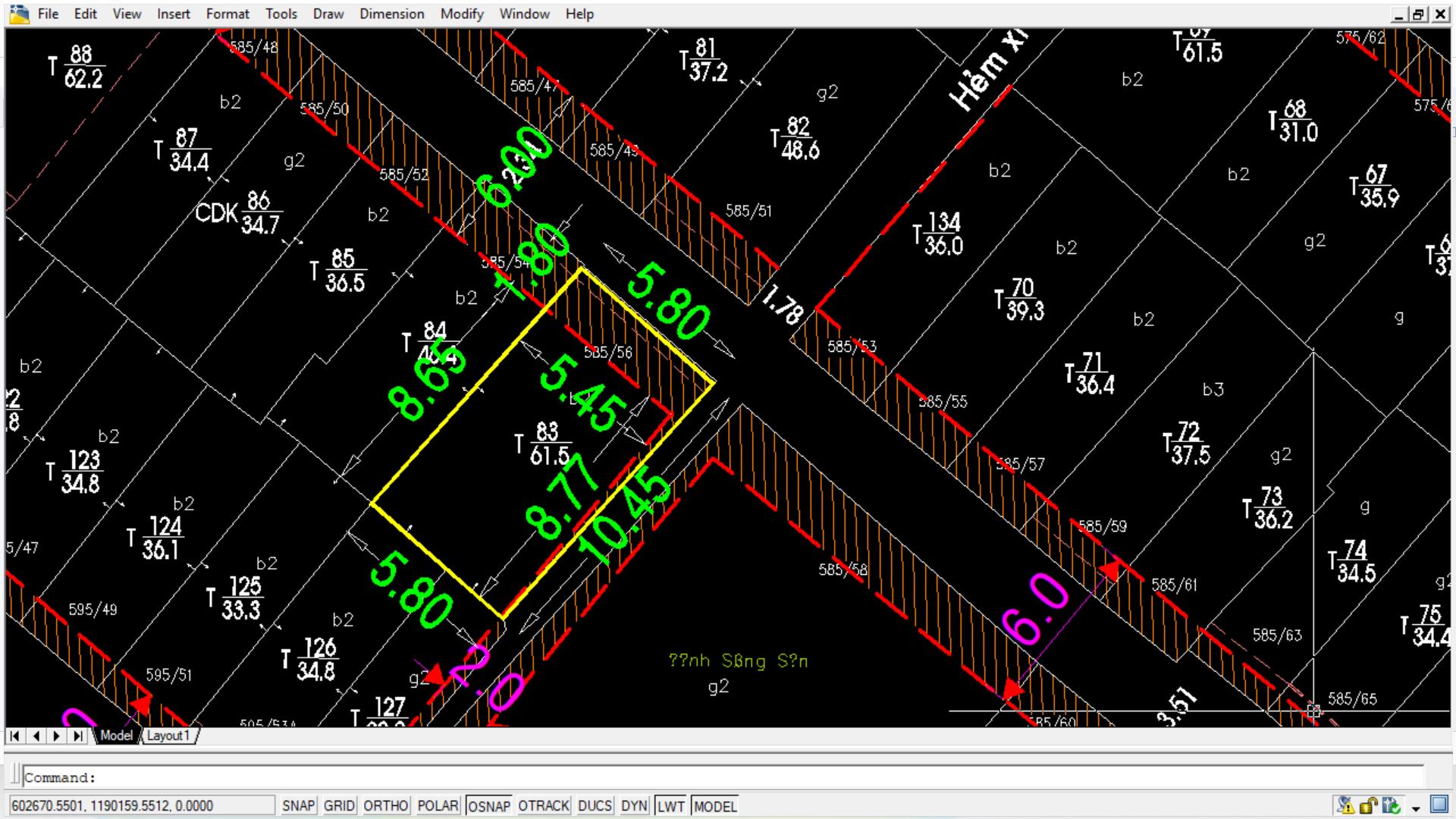Click parcel label T 123 / 34.8
The image size is (1456, 819).
click(74, 472)
